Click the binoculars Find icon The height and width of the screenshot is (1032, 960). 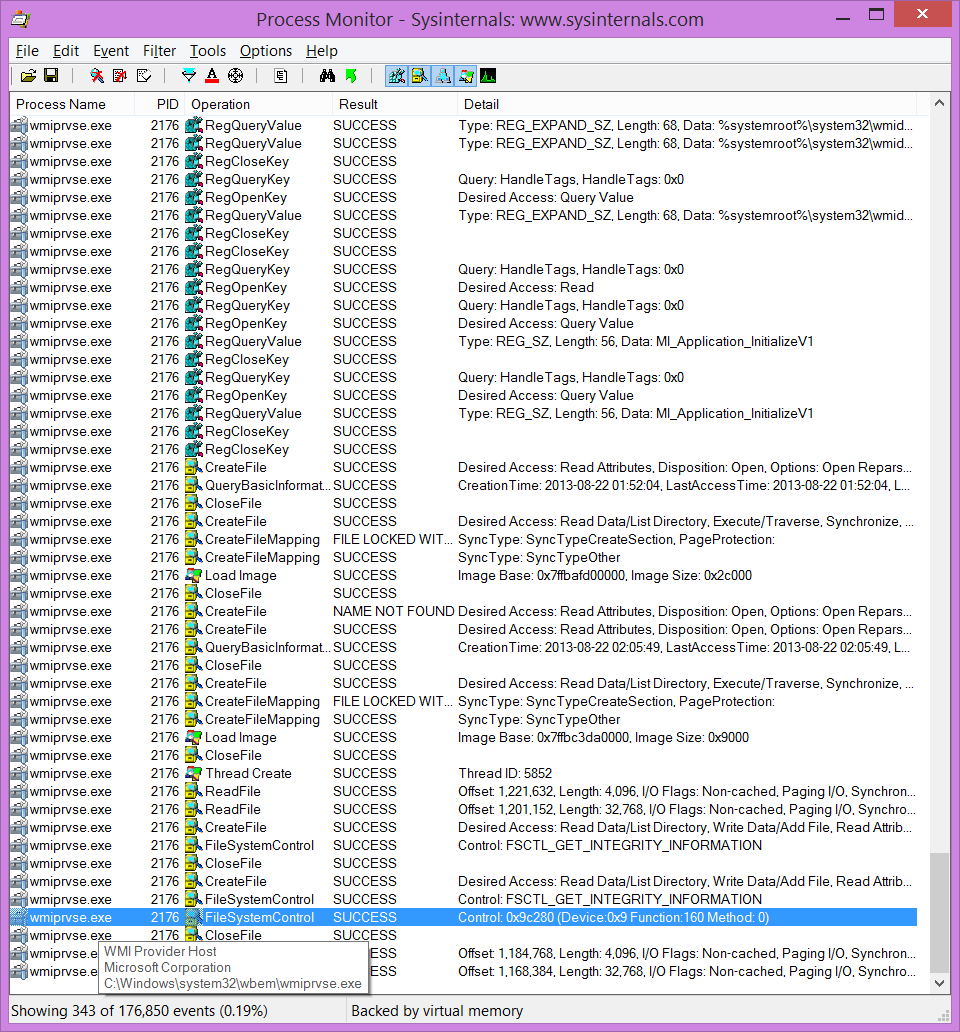pos(327,76)
